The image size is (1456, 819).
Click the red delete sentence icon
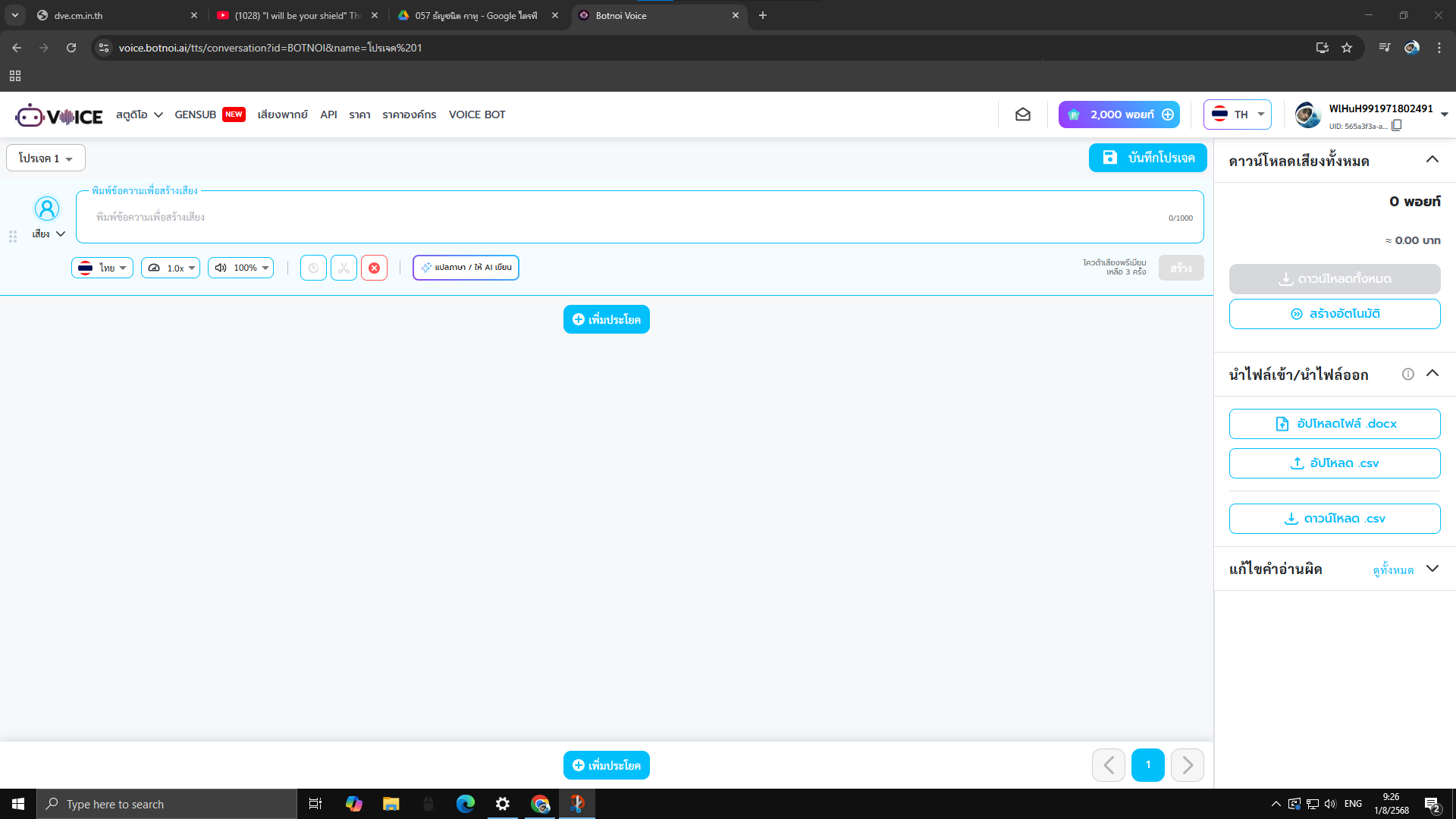coord(374,268)
